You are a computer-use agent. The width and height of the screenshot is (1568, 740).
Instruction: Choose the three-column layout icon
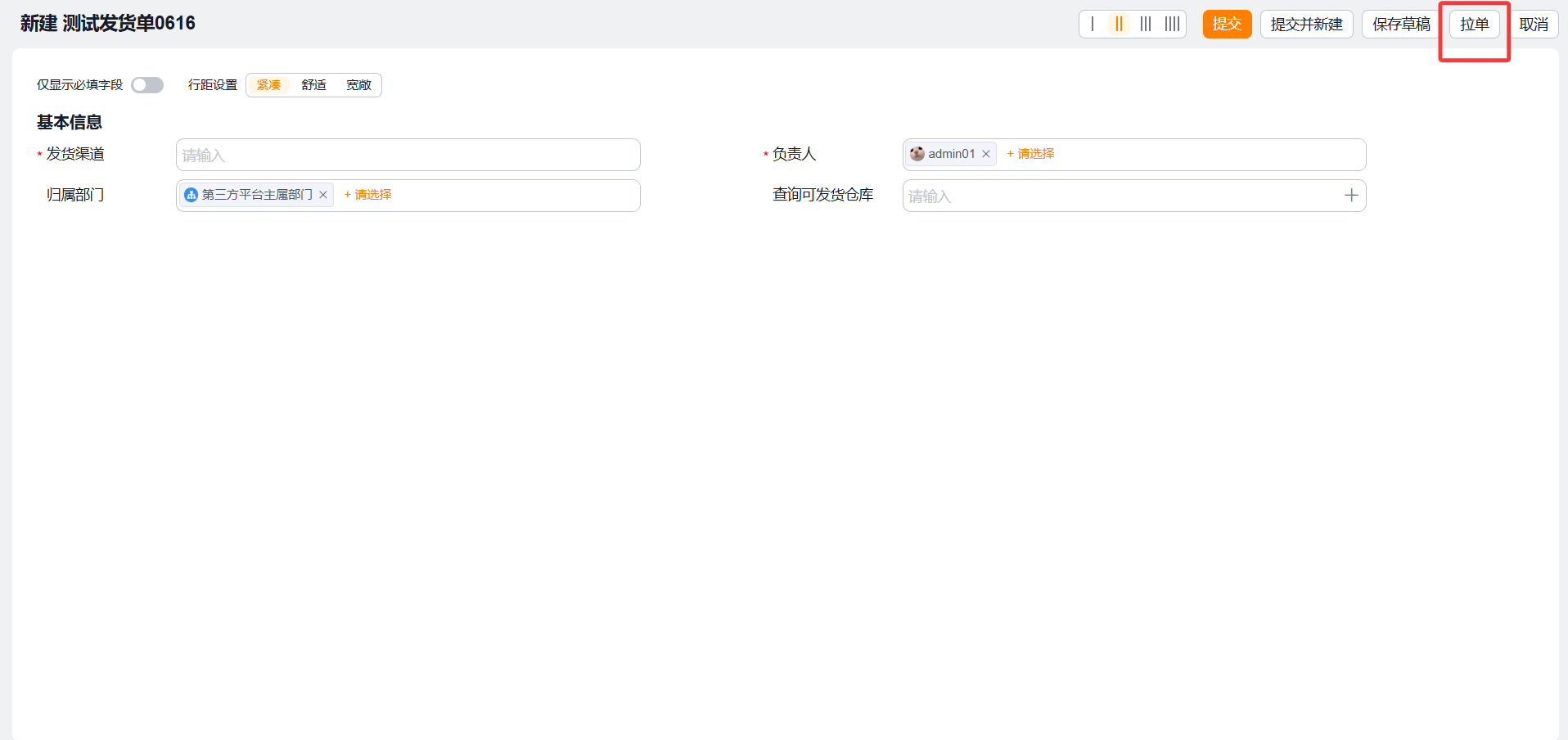(x=1146, y=24)
